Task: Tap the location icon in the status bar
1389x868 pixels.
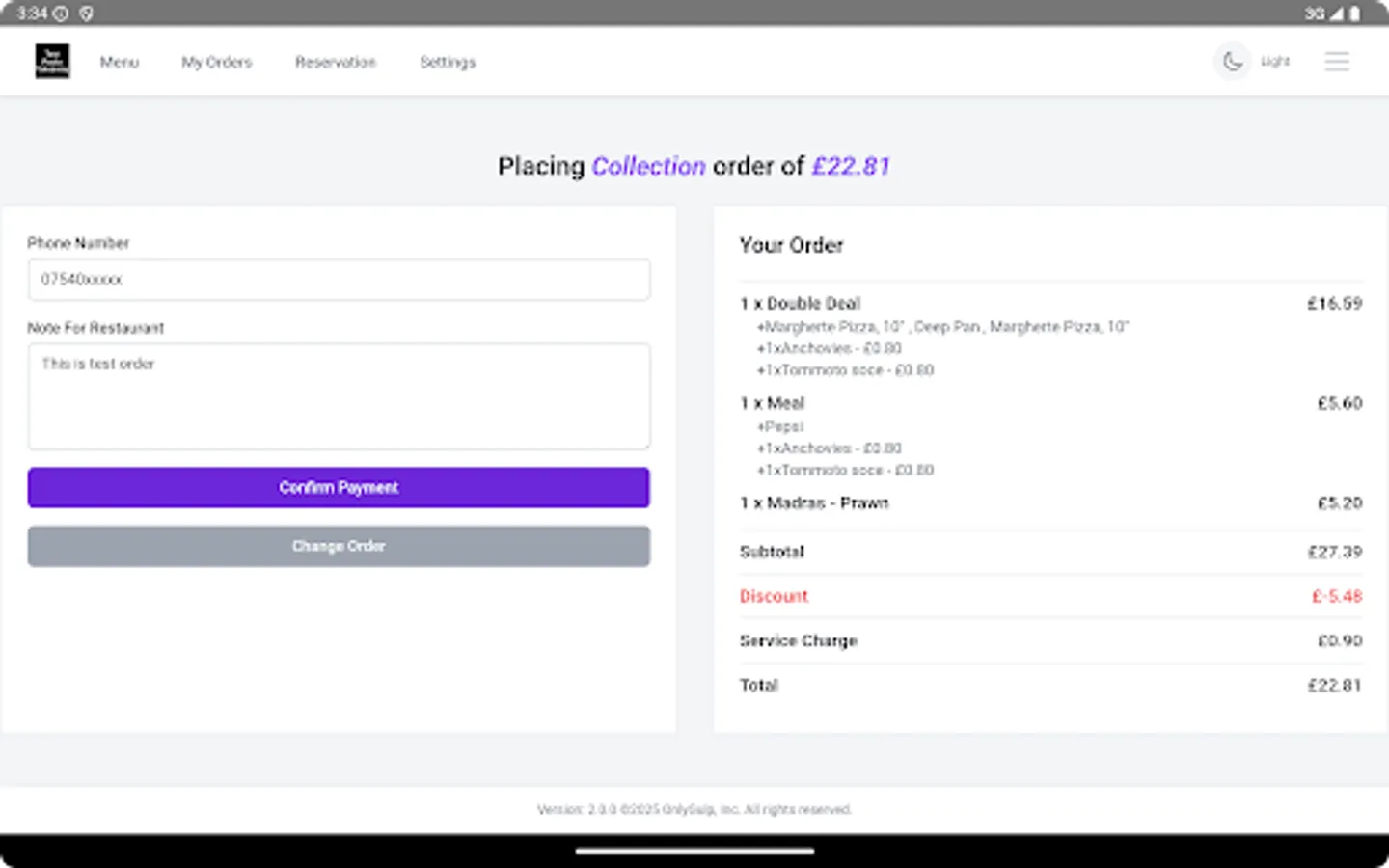Action: (x=86, y=14)
